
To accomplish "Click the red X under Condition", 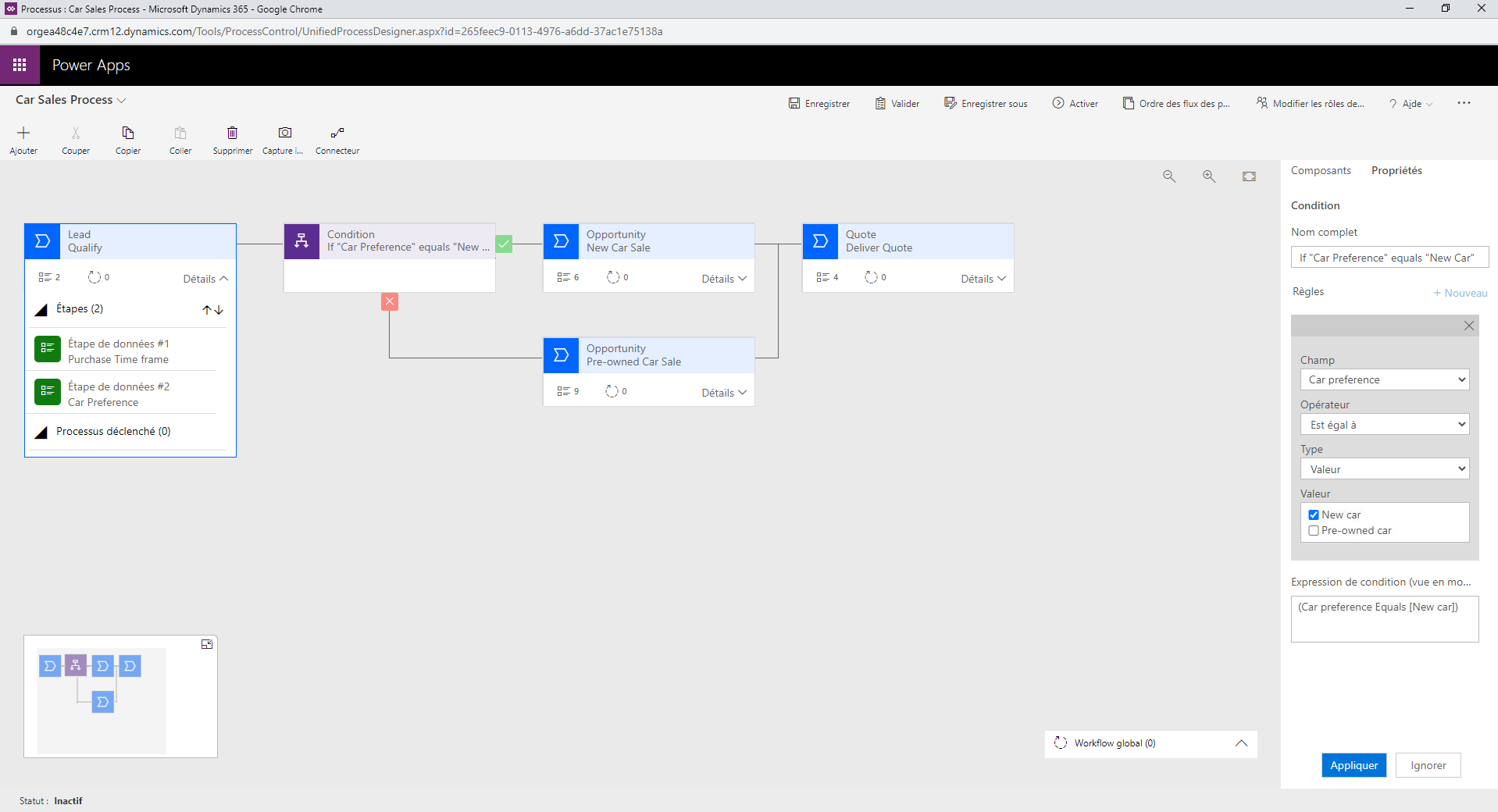I will 390,301.
